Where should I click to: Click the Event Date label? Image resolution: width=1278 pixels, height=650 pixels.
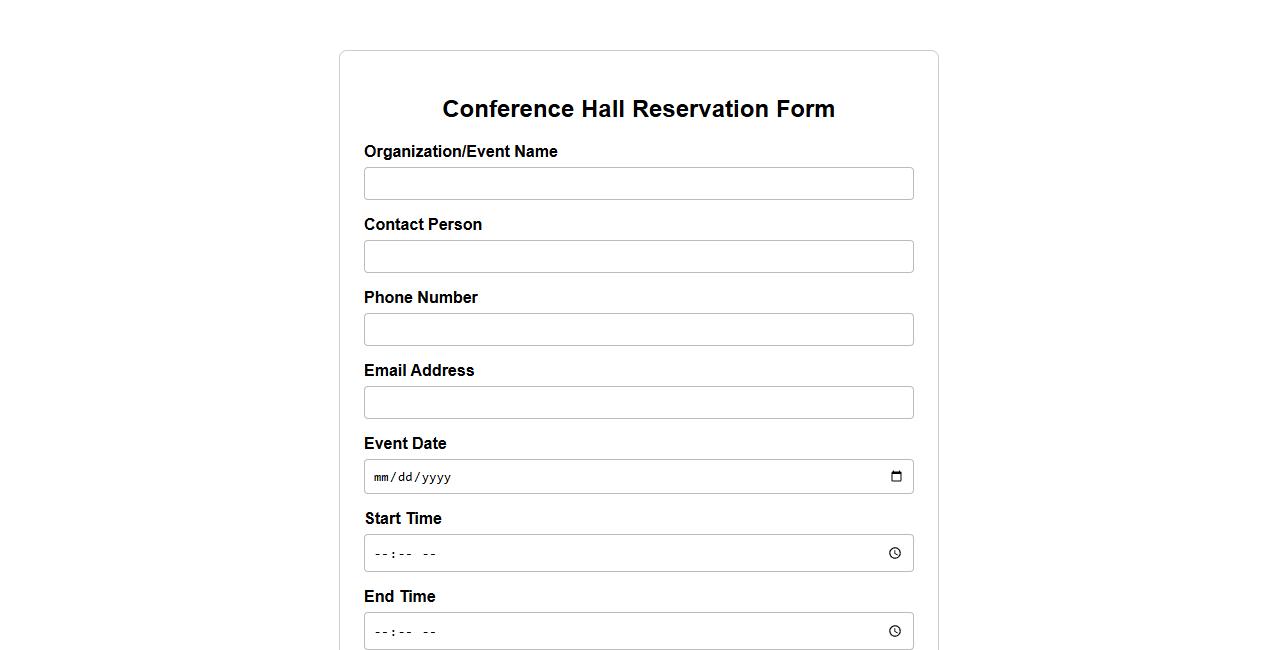point(405,443)
